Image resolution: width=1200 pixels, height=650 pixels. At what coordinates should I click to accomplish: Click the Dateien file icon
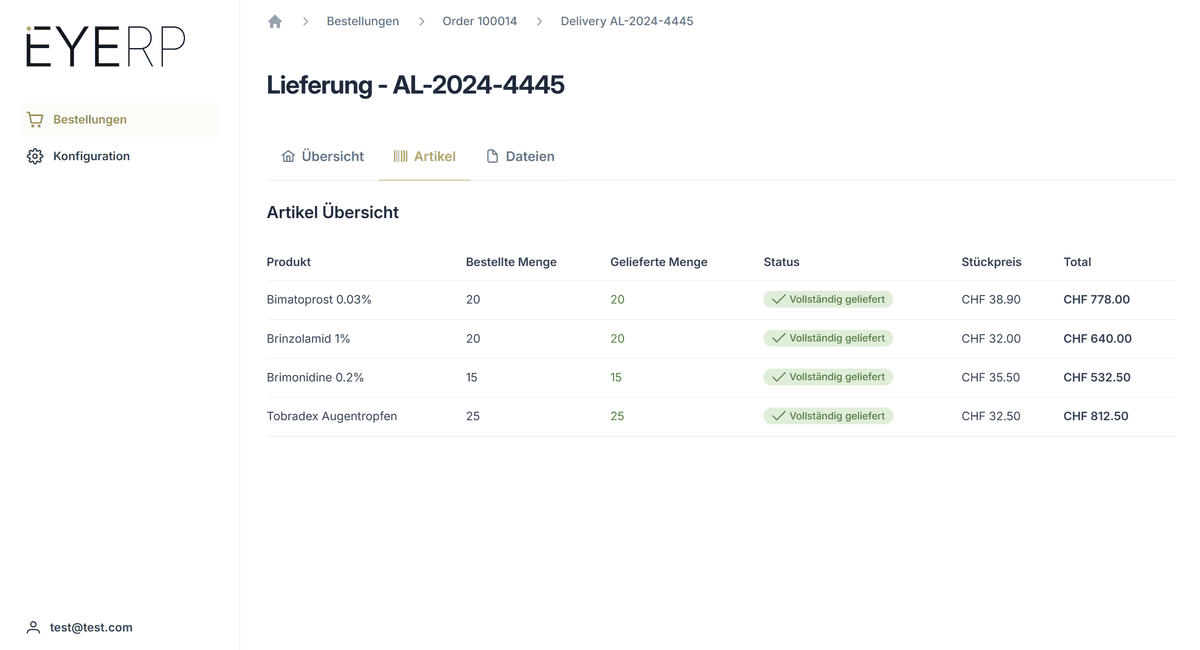pos(492,157)
